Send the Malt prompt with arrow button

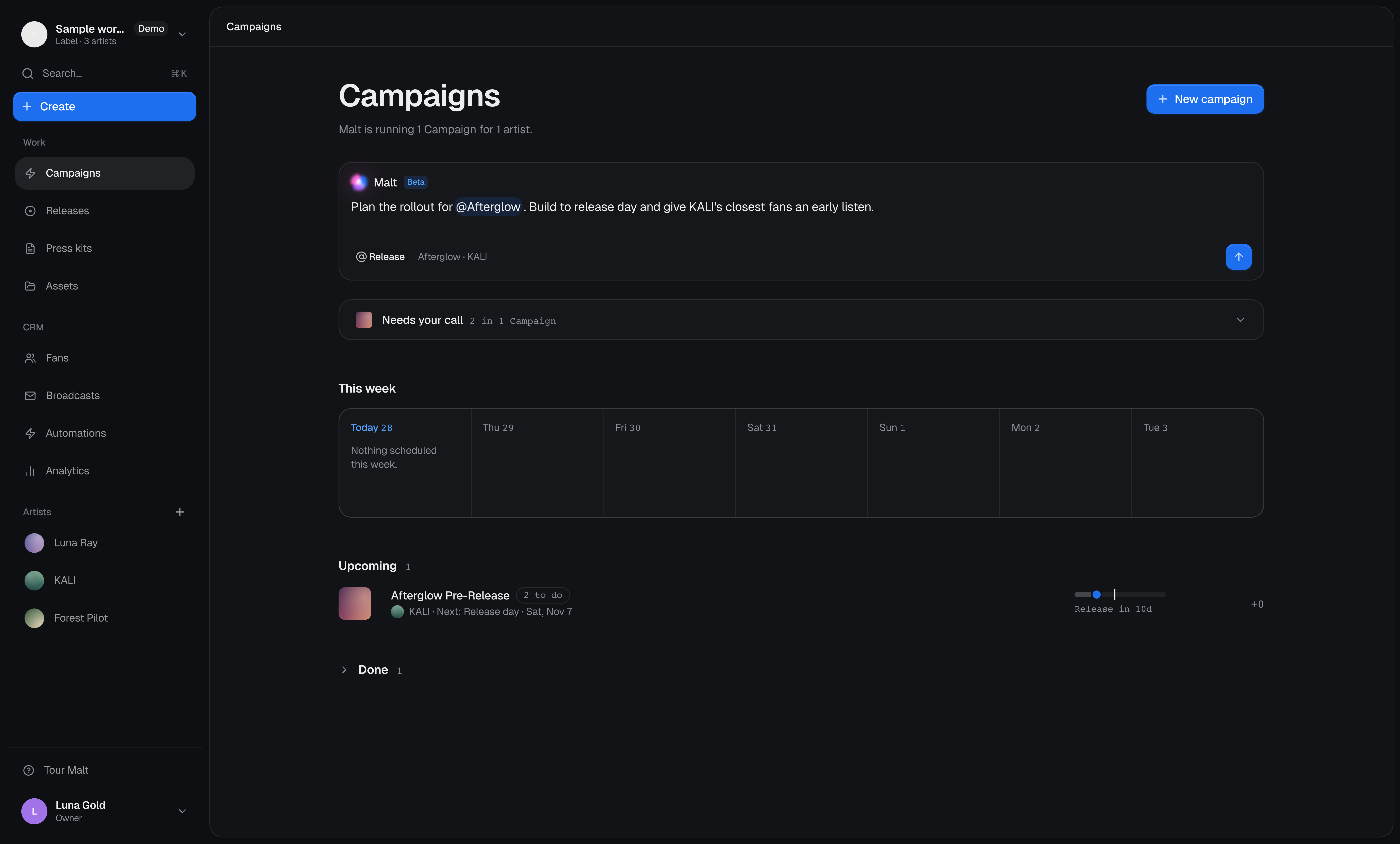[1239, 257]
